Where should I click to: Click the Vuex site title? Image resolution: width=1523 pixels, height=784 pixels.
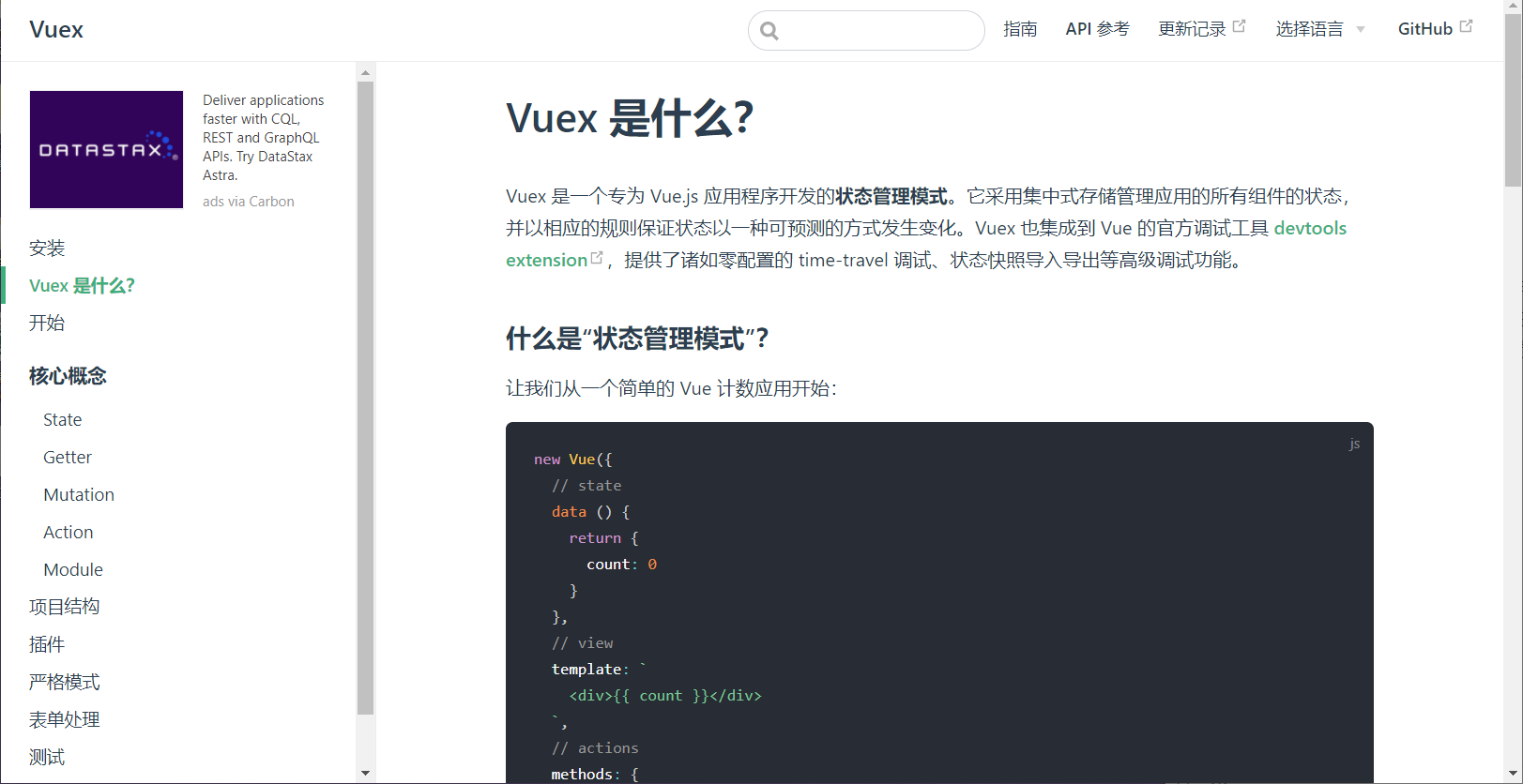[56, 30]
